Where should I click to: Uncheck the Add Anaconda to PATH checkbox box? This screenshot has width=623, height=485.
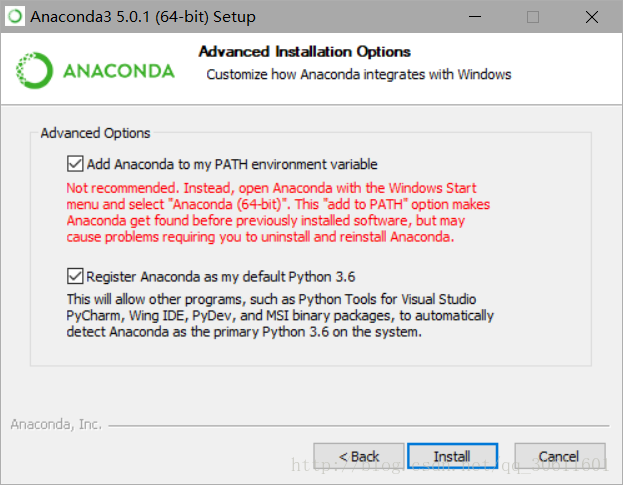click(75, 164)
